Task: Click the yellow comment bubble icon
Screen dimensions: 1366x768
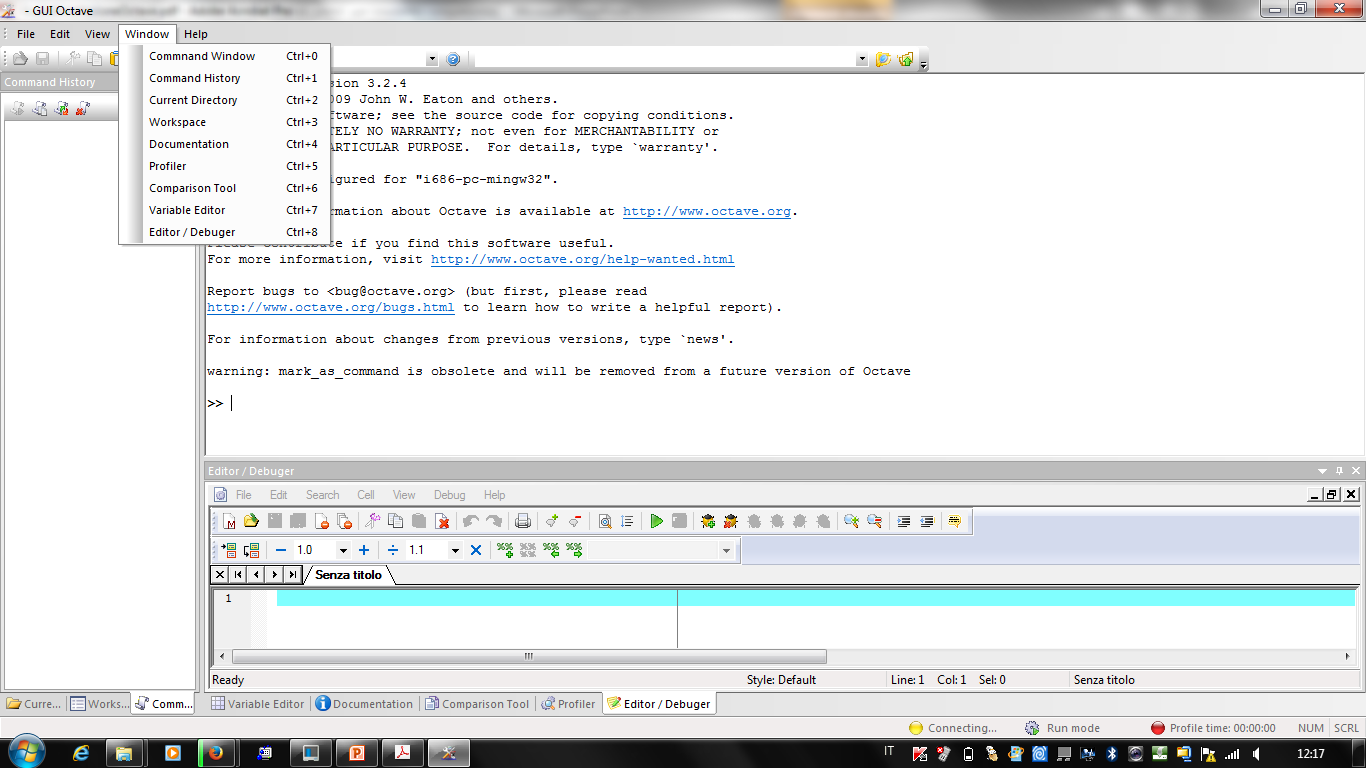Action: coord(955,521)
